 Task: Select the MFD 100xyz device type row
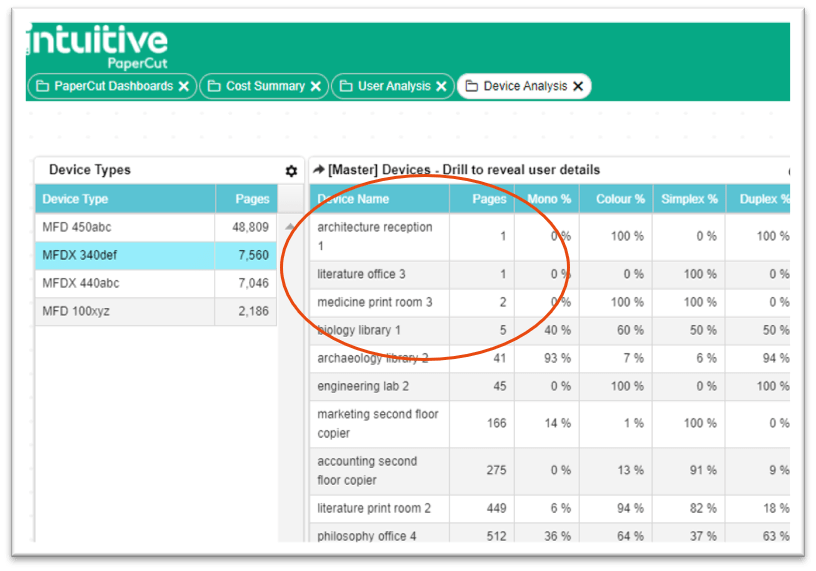(x=156, y=312)
